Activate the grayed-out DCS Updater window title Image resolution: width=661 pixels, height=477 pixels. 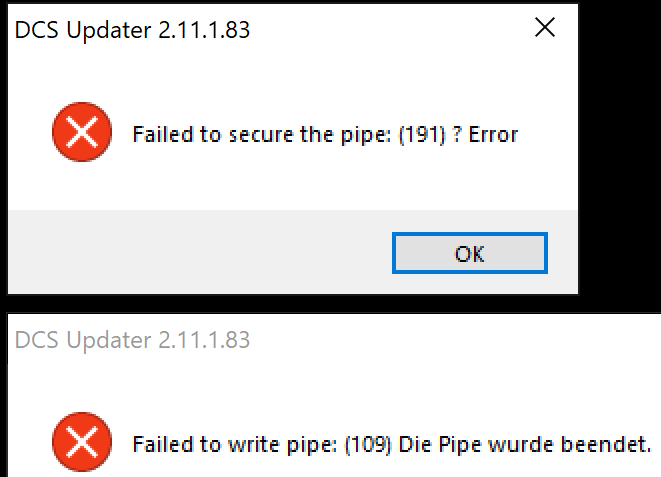pyautogui.click(x=132, y=340)
